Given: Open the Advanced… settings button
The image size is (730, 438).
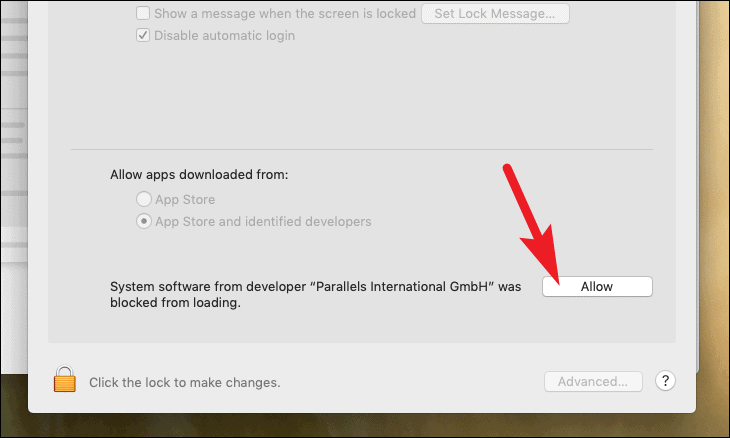Looking at the screenshot, I should point(593,382).
